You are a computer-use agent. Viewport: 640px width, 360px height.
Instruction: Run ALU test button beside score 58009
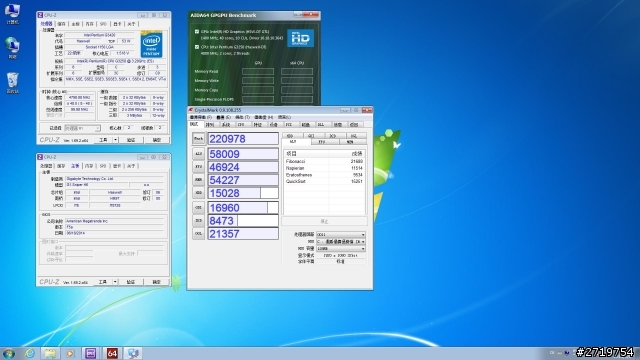(198, 154)
